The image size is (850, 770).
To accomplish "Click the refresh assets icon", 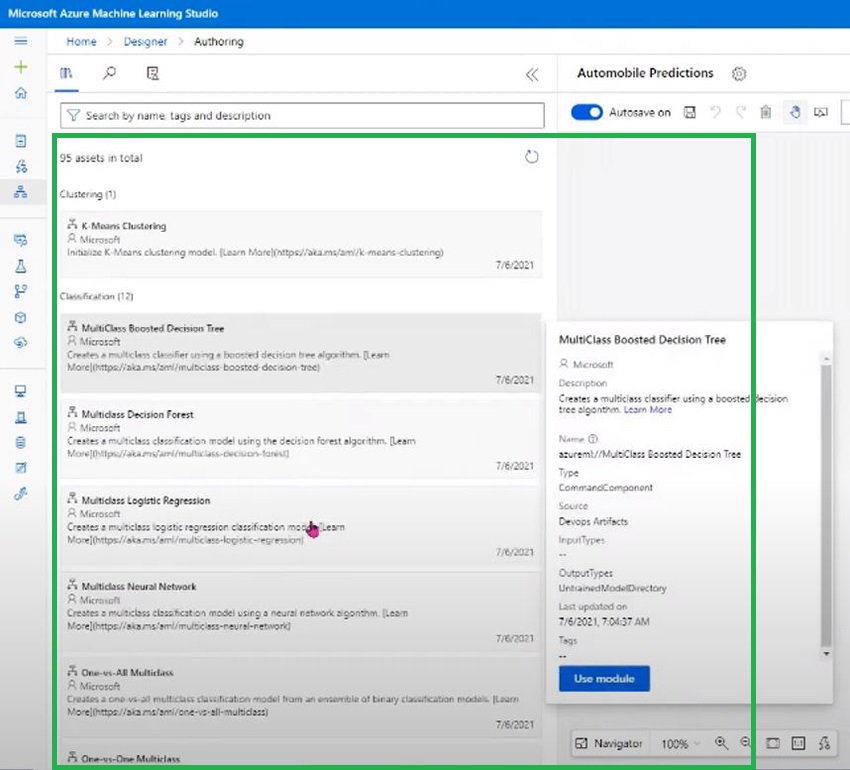I will (x=531, y=157).
